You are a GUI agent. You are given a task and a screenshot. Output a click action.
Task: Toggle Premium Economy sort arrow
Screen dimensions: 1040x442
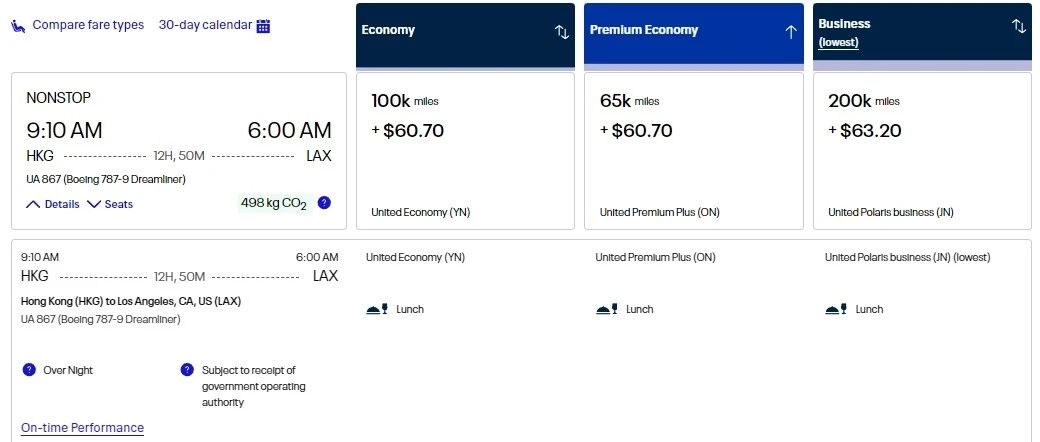[x=790, y=31]
